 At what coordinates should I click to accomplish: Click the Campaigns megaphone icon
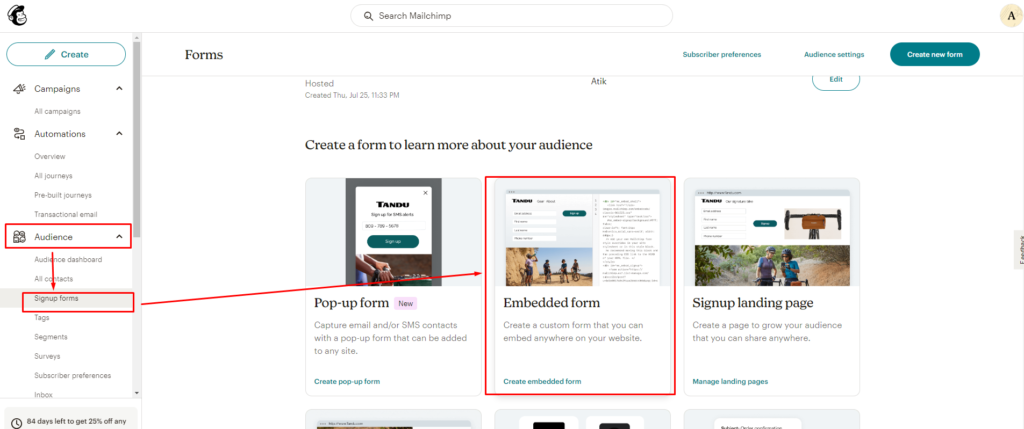click(x=20, y=89)
